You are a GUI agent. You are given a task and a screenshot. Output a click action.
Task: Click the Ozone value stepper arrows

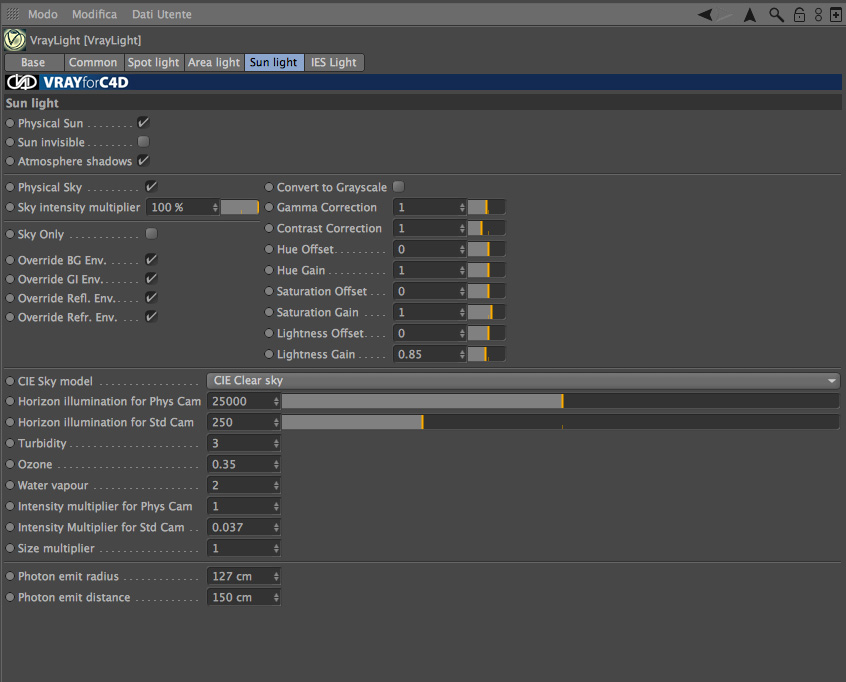(276, 464)
